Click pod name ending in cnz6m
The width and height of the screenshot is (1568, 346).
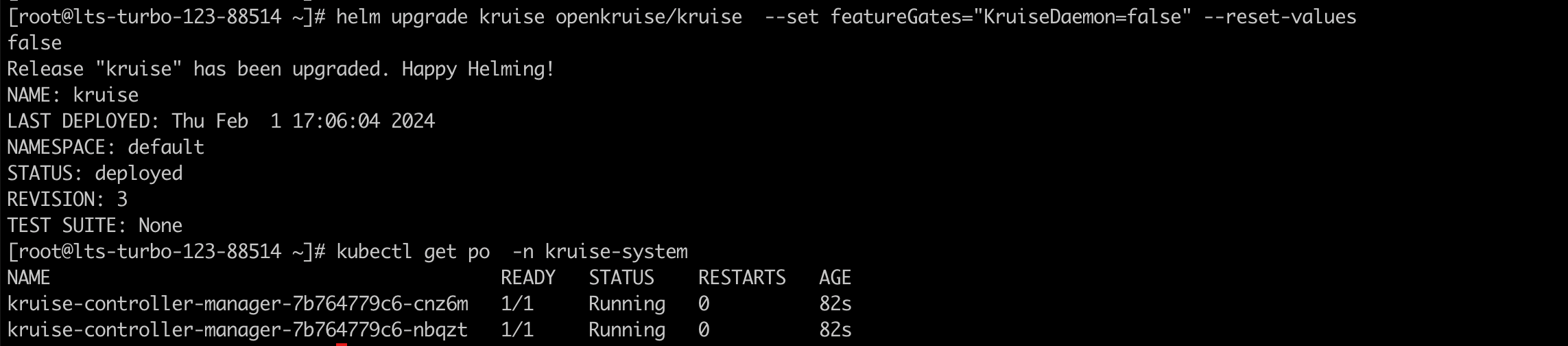point(237,303)
